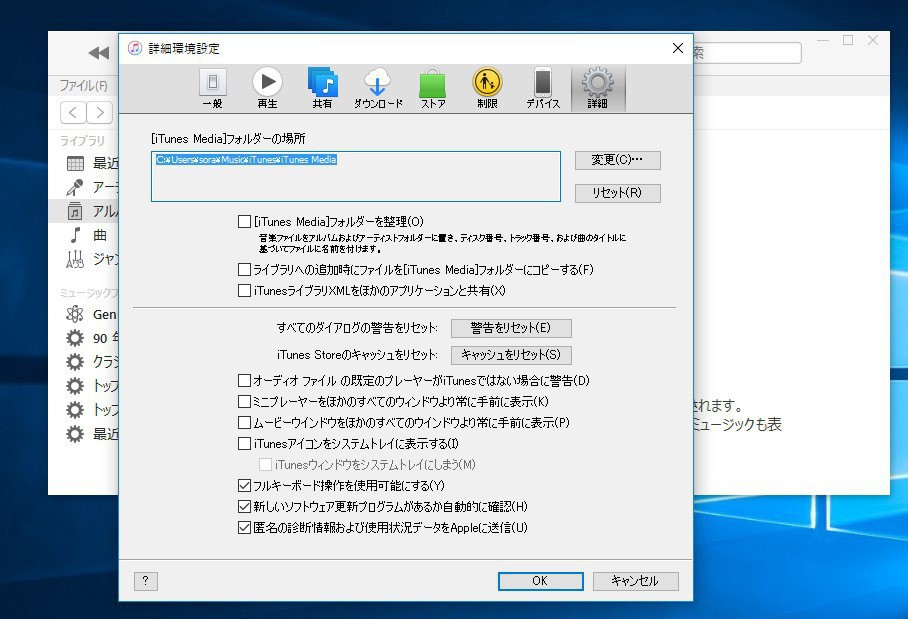Open the デバイス (Devices) preferences tab

[x=543, y=88]
